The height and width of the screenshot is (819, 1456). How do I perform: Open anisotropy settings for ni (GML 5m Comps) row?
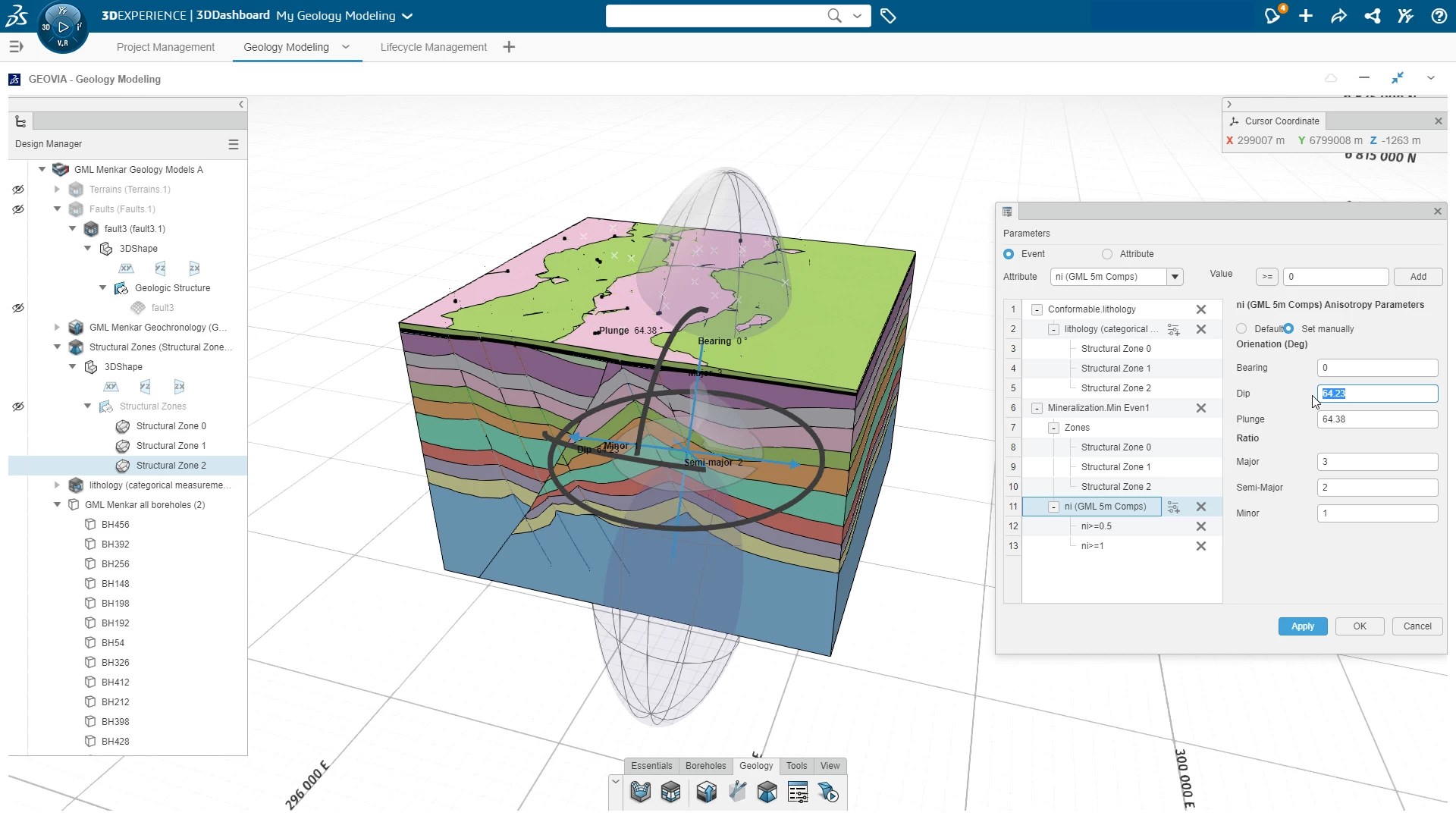[x=1173, y=507]
